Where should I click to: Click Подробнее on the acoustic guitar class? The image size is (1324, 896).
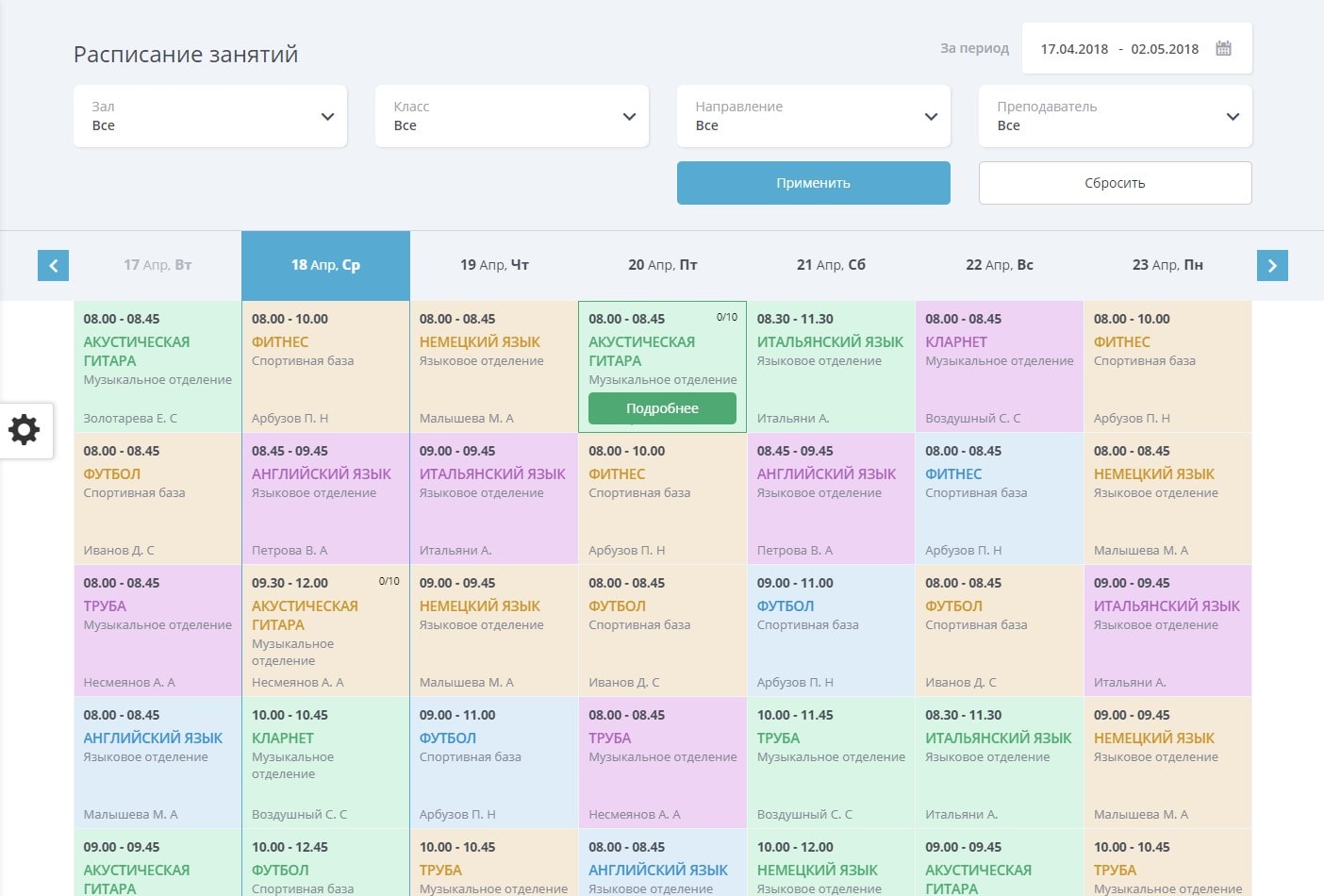coord(662,408)
